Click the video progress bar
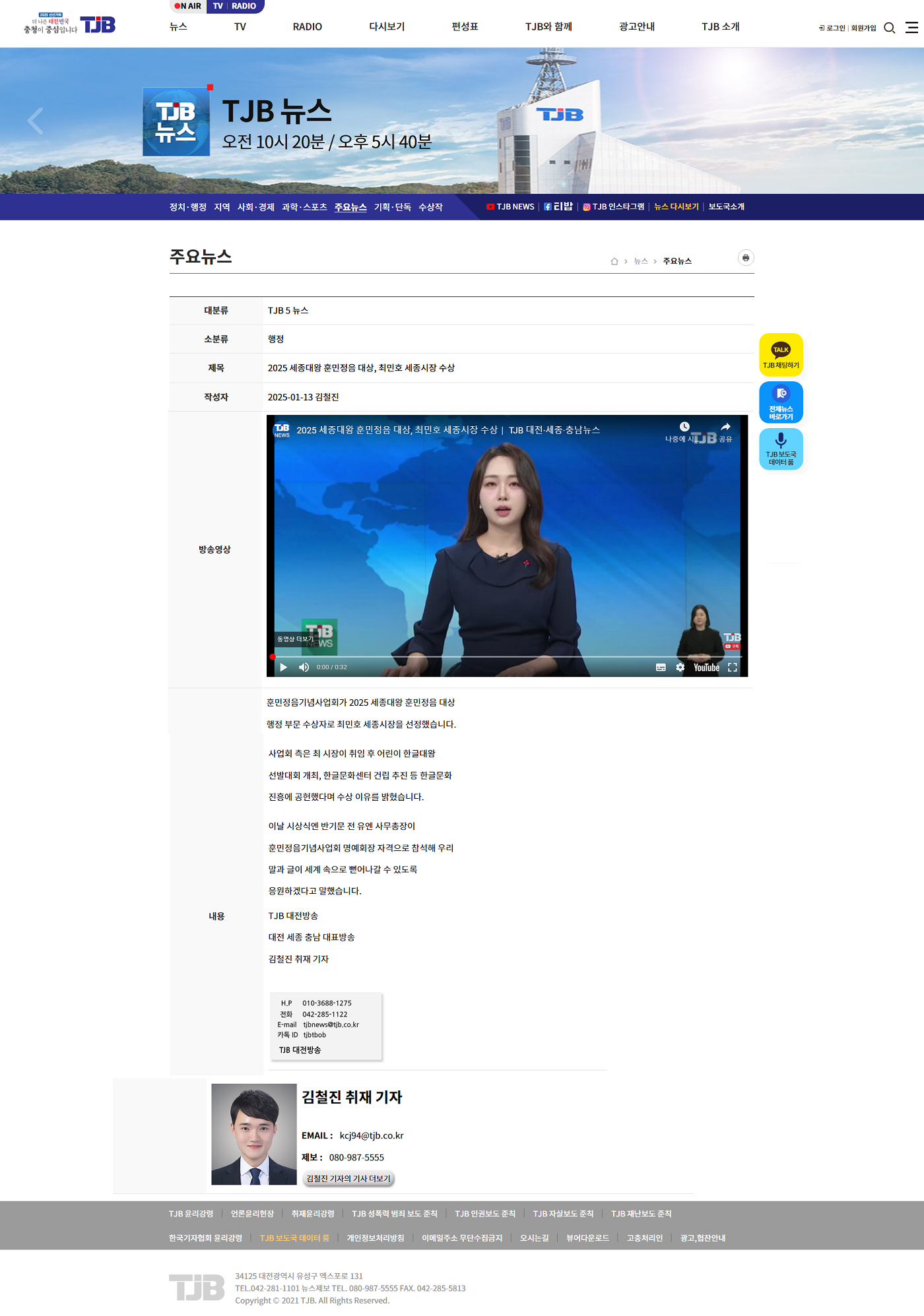 point(507,657)
